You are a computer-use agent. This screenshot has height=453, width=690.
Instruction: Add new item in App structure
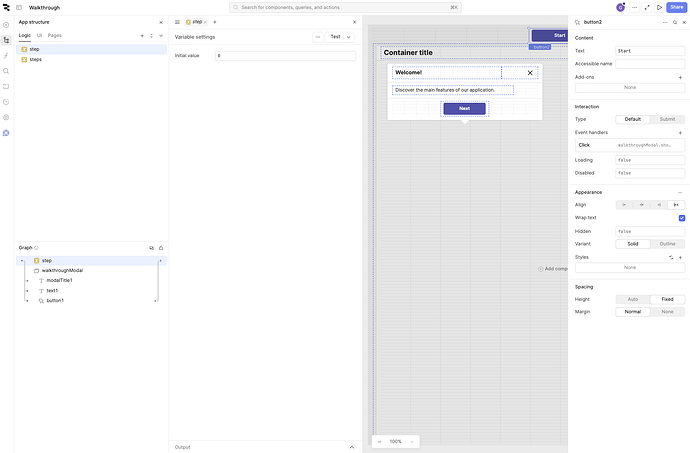click(x=141, y=35)
